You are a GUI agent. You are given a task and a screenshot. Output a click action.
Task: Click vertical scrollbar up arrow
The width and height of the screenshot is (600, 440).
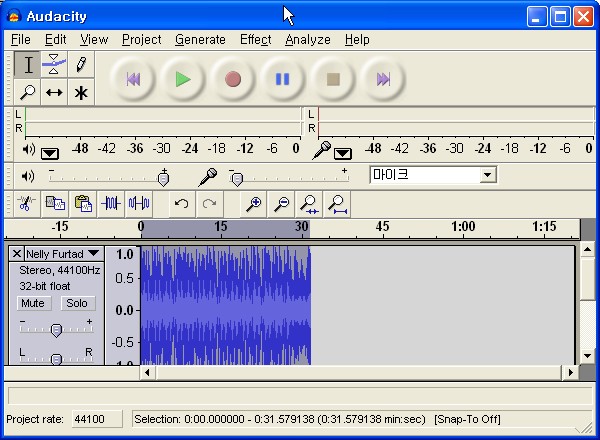pyautogui.click(x=587, y=250)
